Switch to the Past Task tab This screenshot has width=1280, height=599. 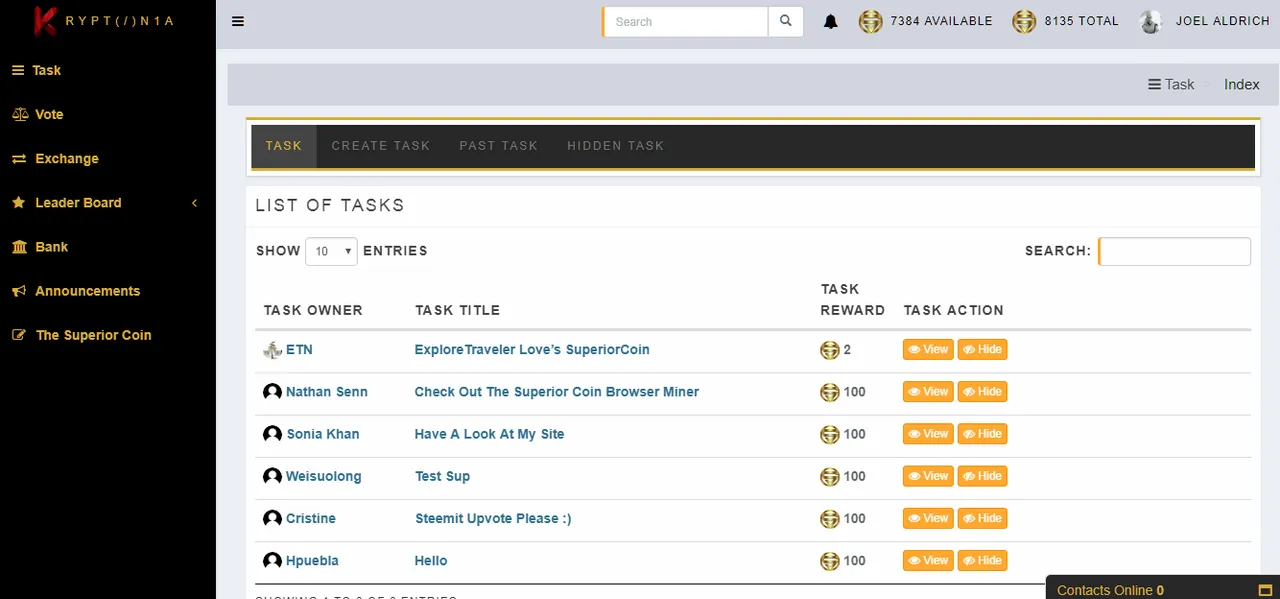[499, 146]
